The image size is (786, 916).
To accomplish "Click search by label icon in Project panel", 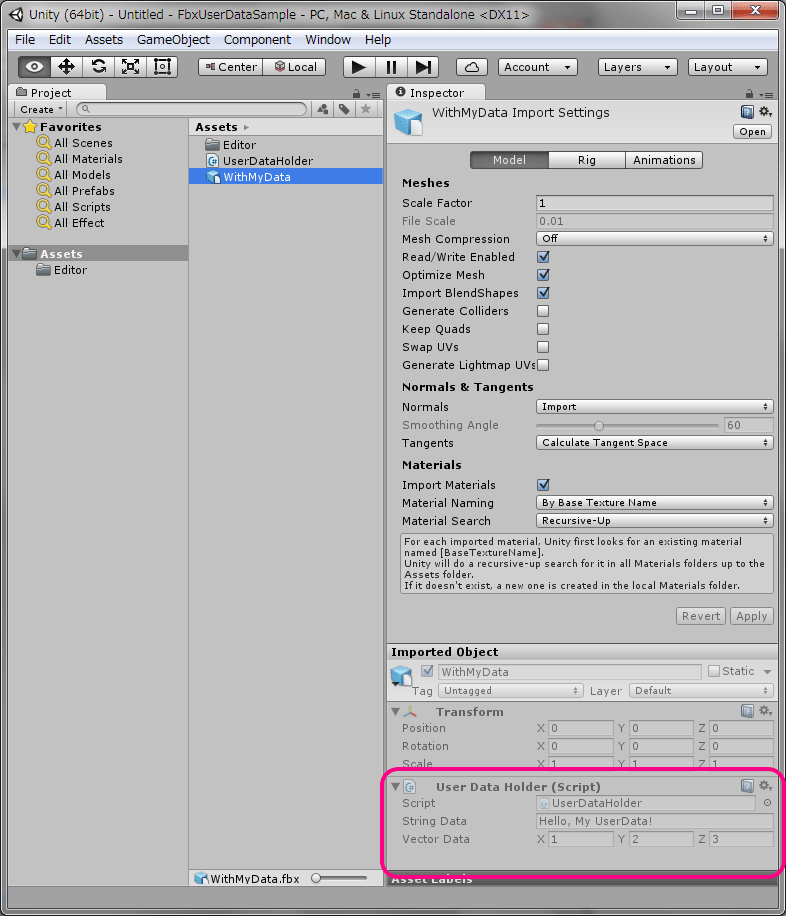I will point(344,109).
